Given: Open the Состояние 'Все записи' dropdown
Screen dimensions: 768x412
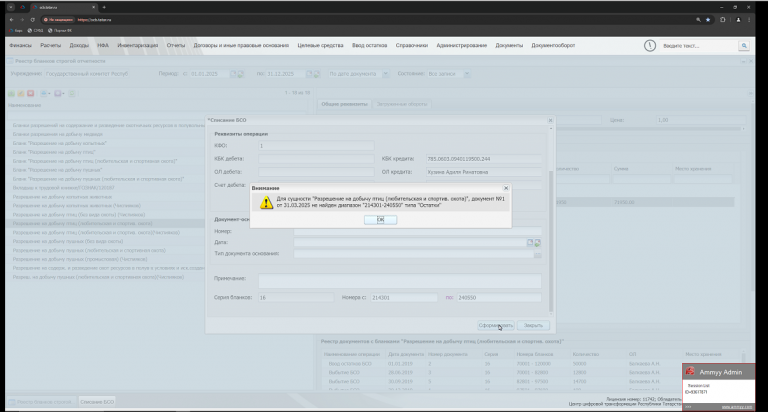Looking at the screenshot, I should (x=467, y=74).
